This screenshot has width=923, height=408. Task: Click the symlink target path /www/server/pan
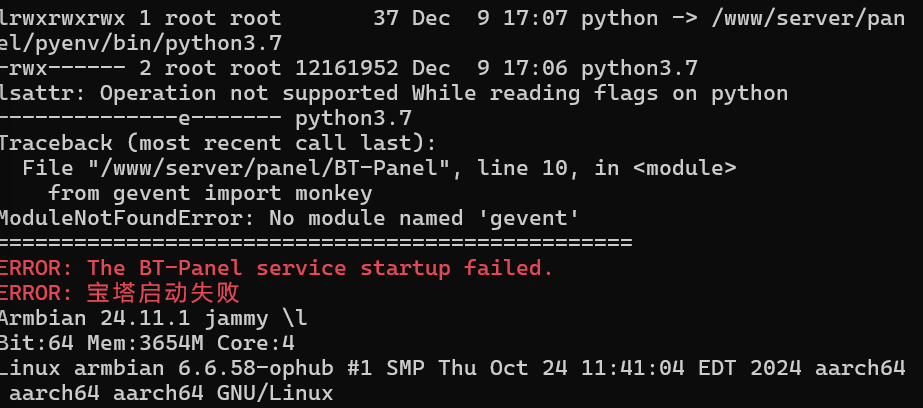(x=808, y=19)
